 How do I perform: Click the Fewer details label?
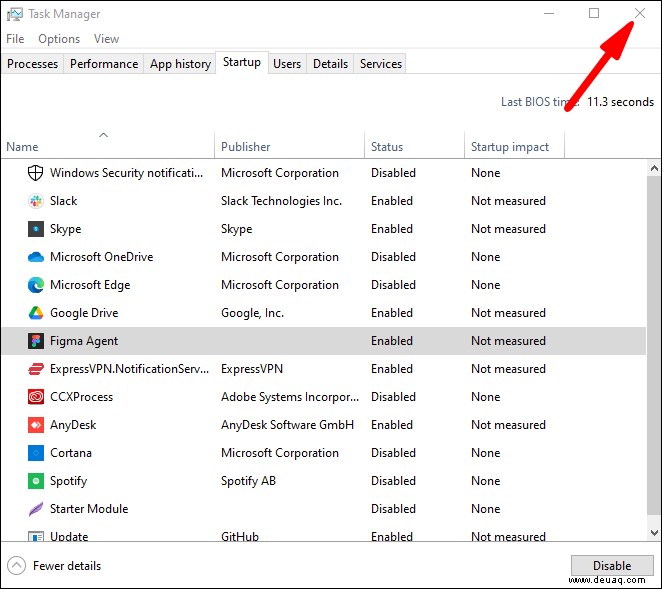[67, 566]
